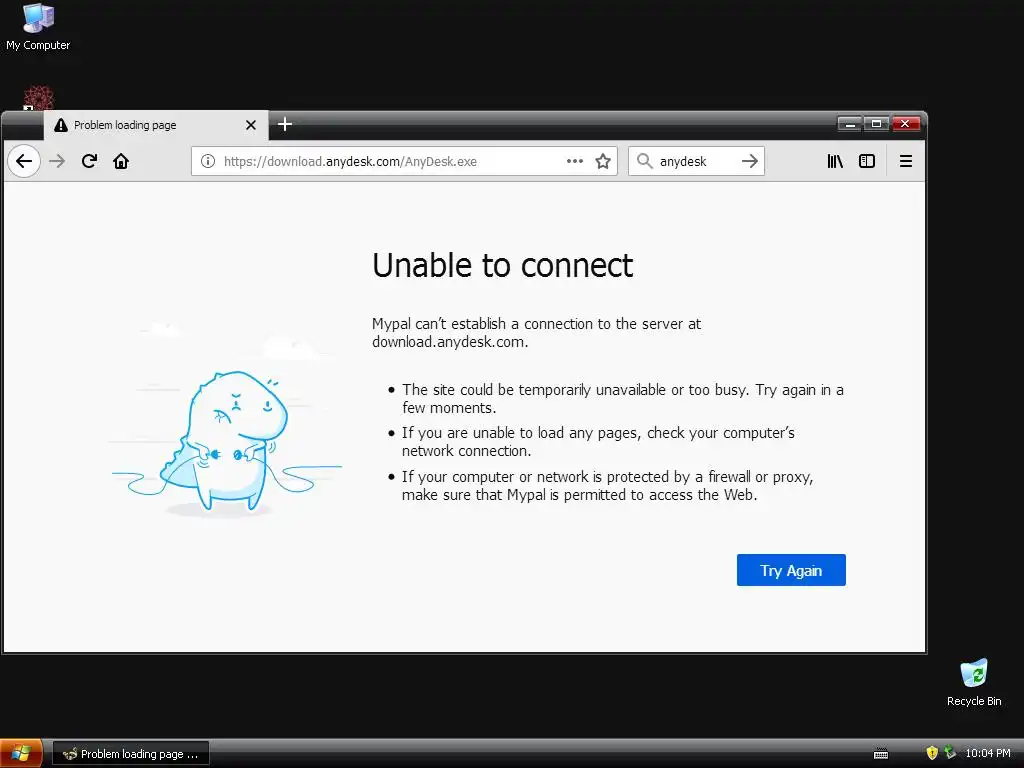Click the Forward arrow navigation button
Viewport: 1024px width, 768px height.
(x=57, y=161)
